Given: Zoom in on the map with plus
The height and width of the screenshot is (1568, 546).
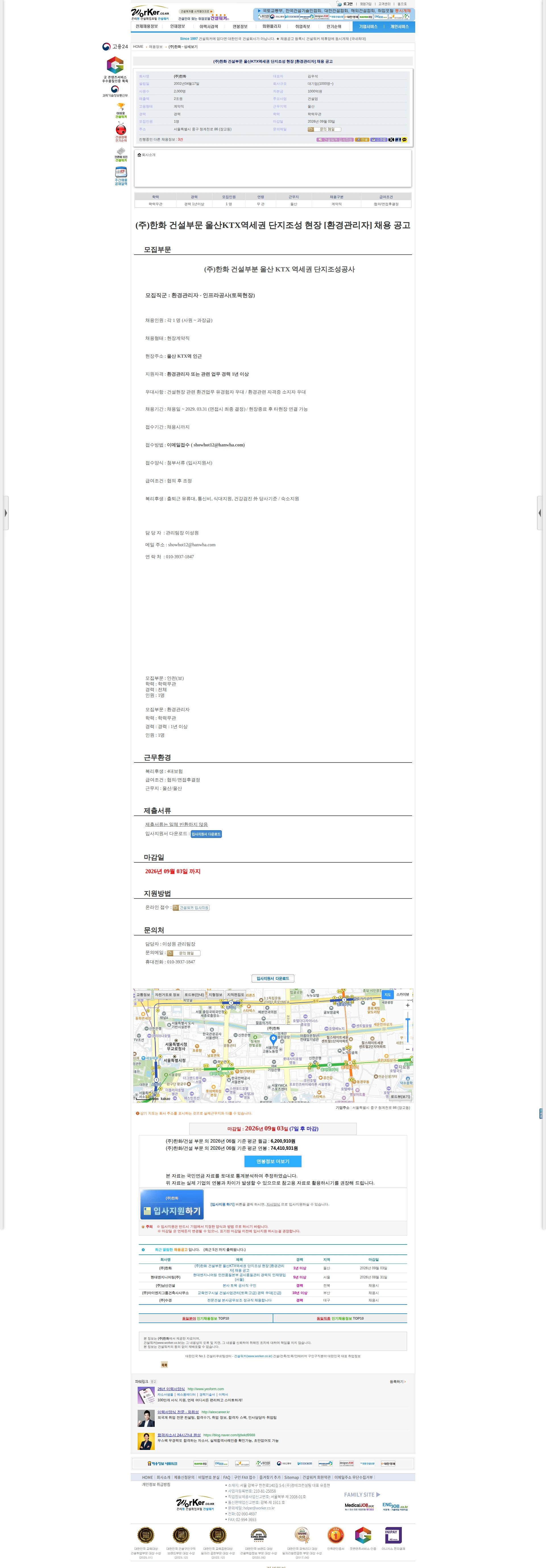Looking at the screenshot, I should 407,1005.
